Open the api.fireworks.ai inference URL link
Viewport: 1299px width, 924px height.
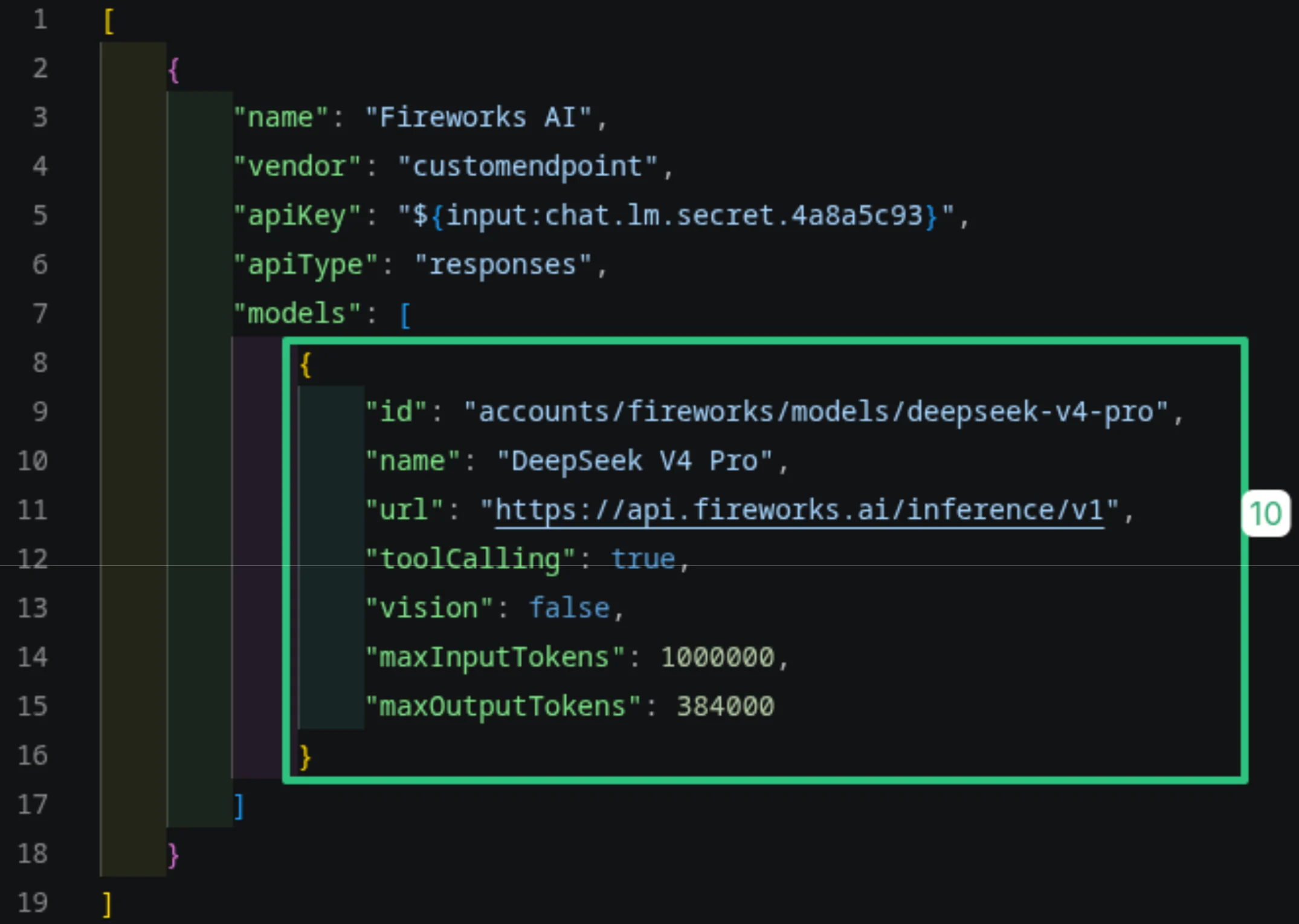pos(799,510)
